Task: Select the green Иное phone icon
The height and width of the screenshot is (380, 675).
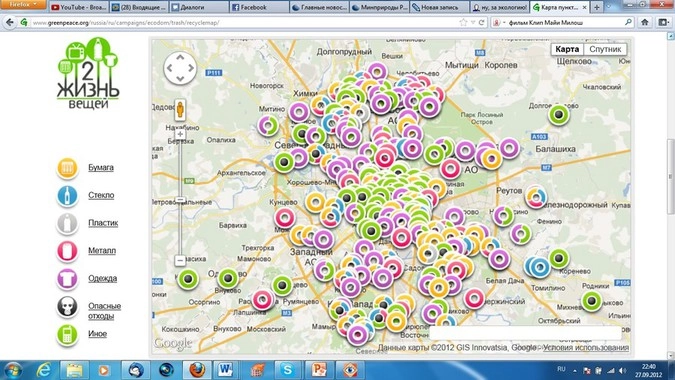Action: click(x=67, y=334)
